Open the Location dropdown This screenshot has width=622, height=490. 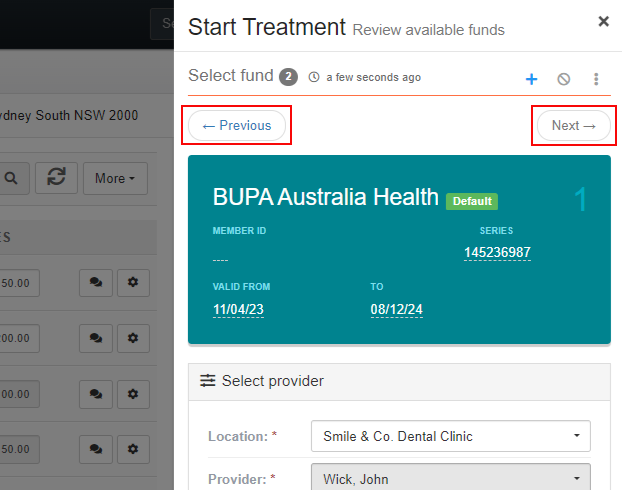[x=451, y=436]
